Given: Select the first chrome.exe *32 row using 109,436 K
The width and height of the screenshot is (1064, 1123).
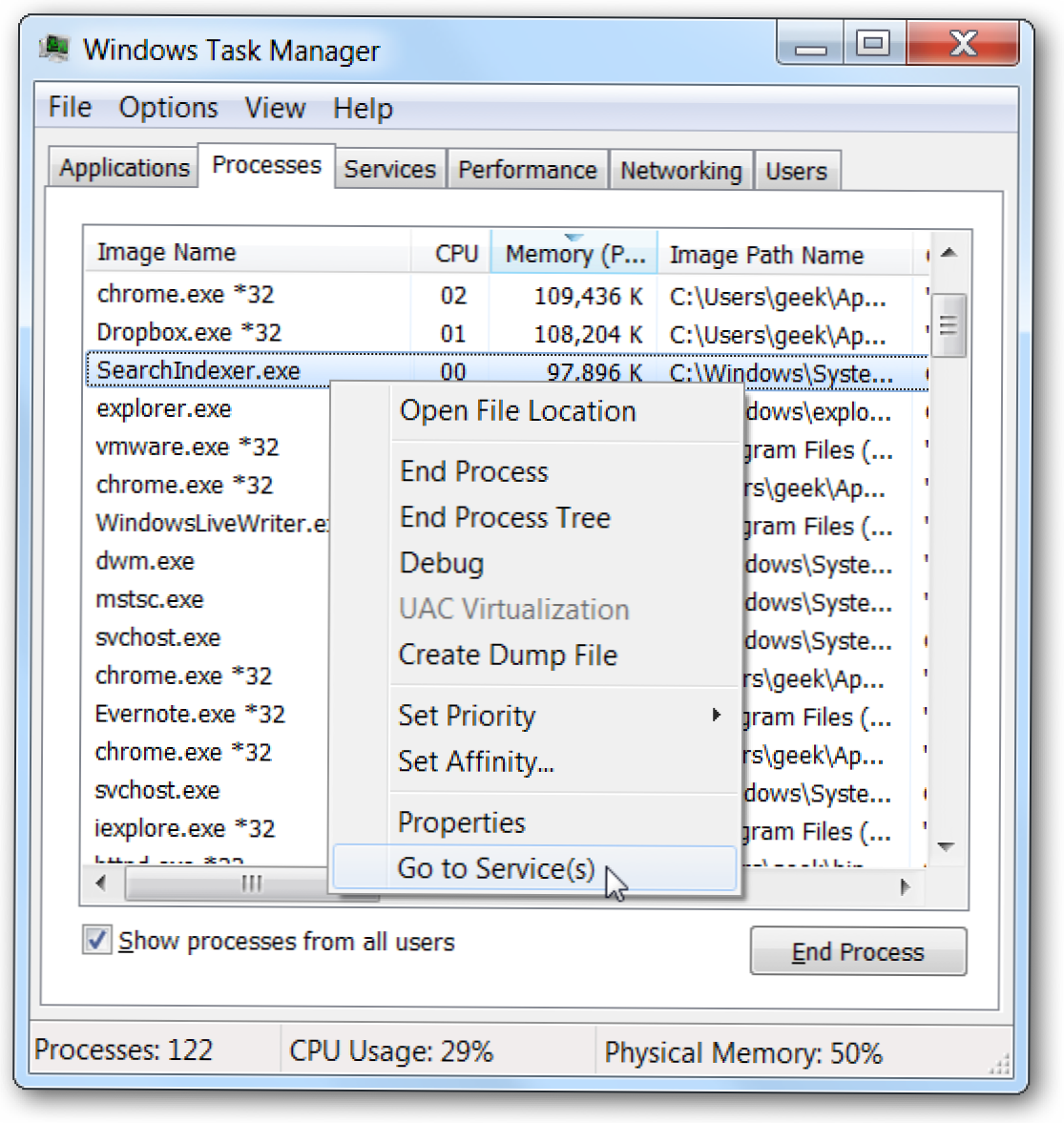Looking at the screenshot, I should pos(506,295).
